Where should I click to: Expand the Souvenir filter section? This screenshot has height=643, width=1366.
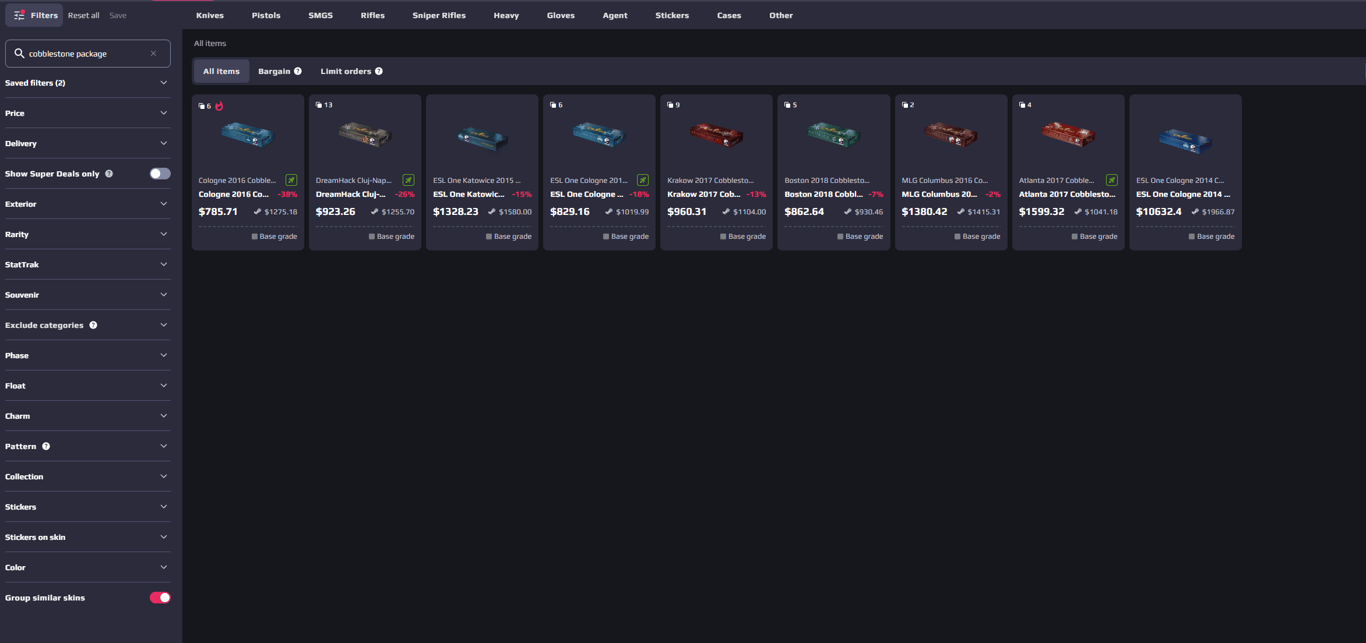[x=87, y=295]
